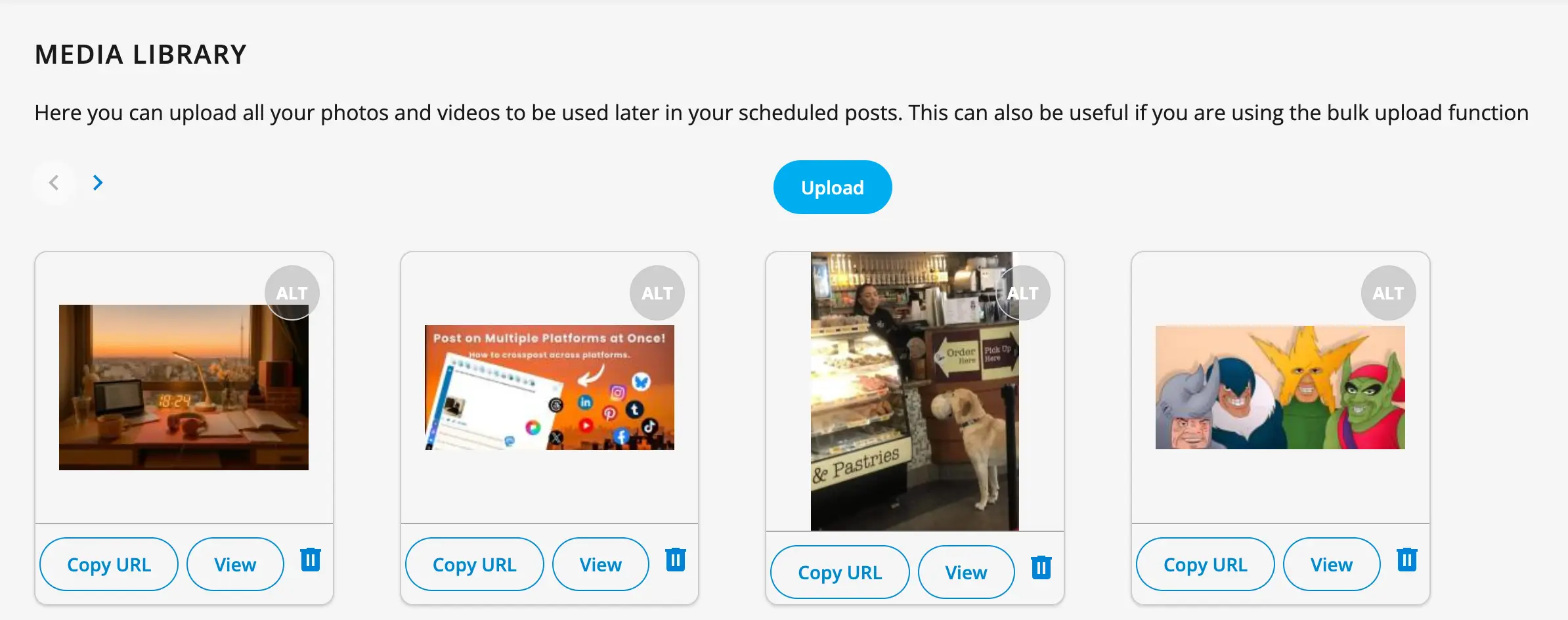The image size is (1568, 620).
Task: Copy URL of the sunset desk image
Action: click(109, 565)
